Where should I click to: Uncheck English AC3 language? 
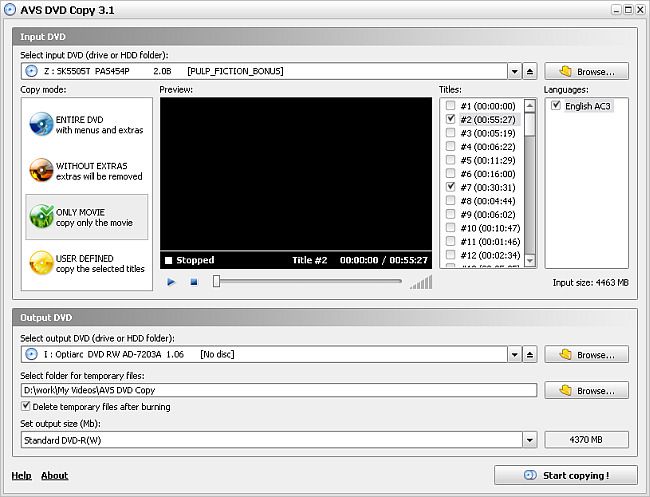tap(556, 105)
